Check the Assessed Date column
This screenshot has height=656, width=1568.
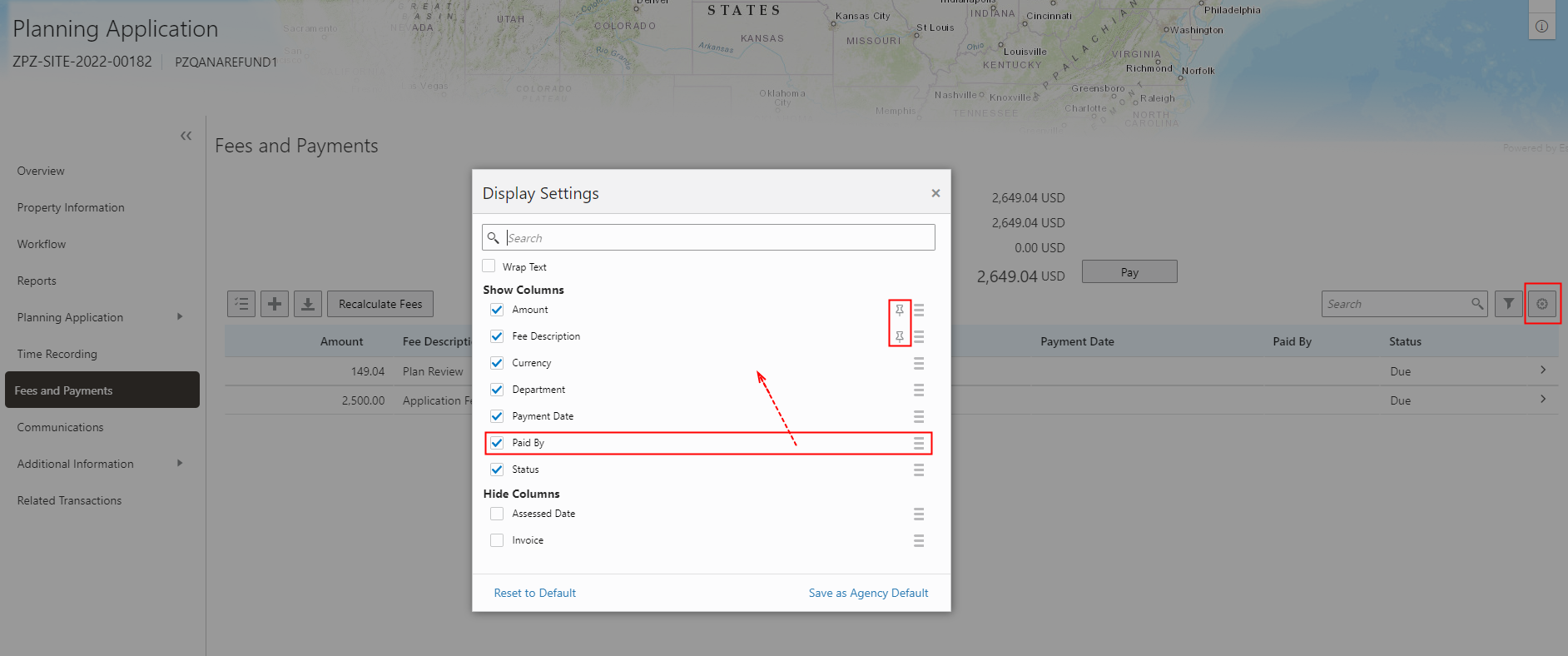click(497, 514)
